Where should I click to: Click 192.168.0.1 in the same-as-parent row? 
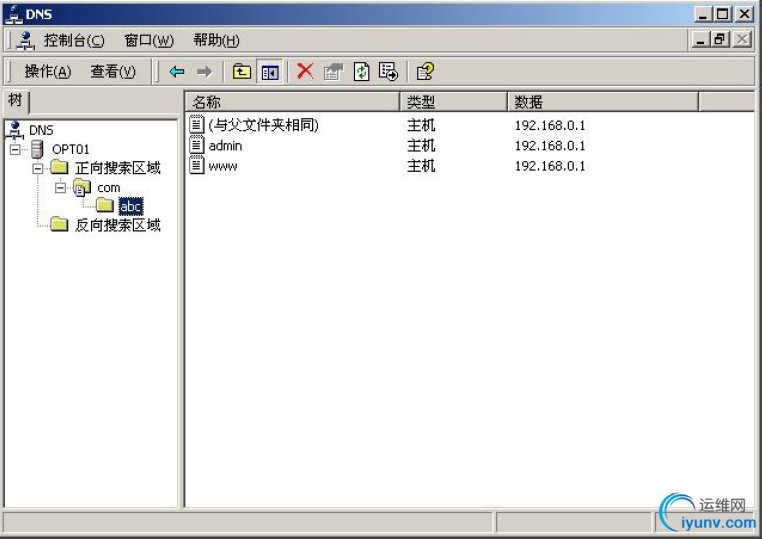(x=550, y=125)
